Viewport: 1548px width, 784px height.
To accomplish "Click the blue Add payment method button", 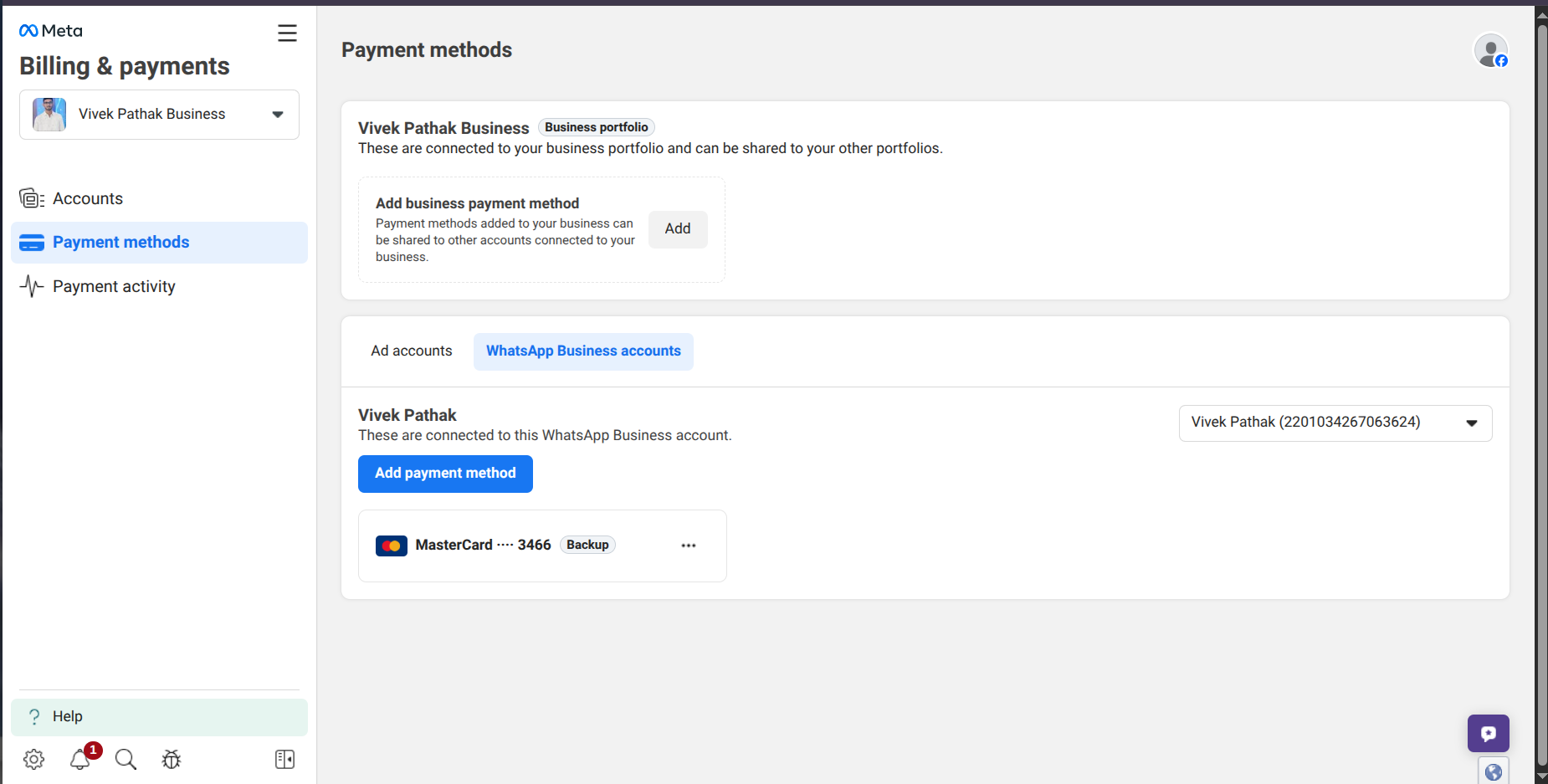I will click(445, 474).
